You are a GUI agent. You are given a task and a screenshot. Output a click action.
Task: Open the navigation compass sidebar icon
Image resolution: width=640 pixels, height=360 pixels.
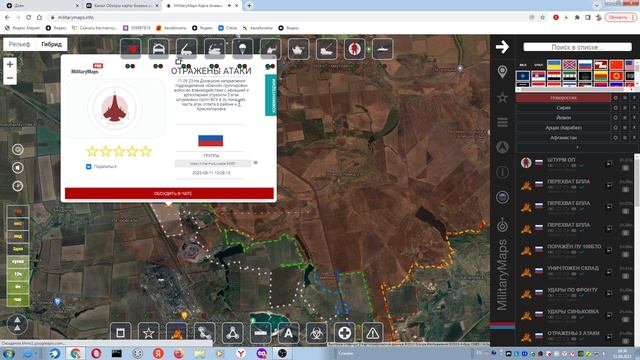[x=502, y=147]
